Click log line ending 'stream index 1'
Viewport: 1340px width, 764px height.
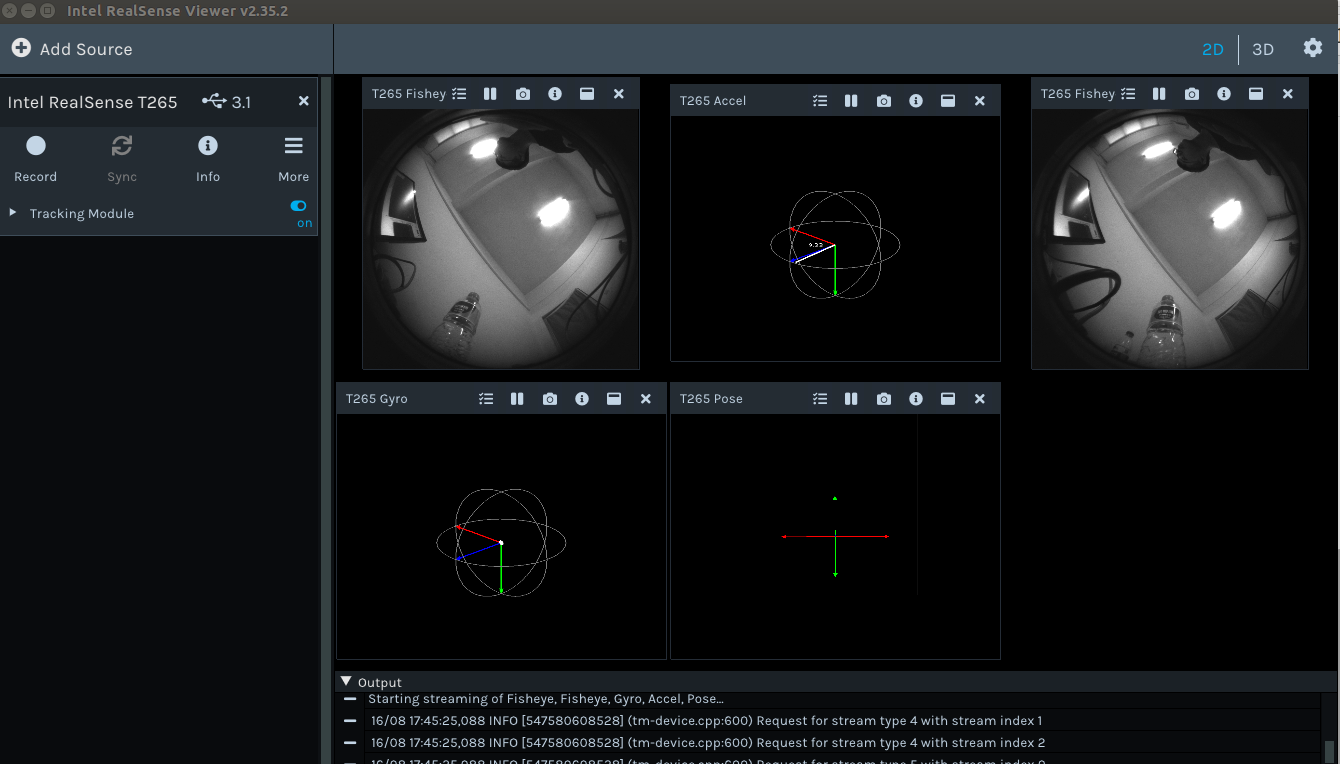706,720
